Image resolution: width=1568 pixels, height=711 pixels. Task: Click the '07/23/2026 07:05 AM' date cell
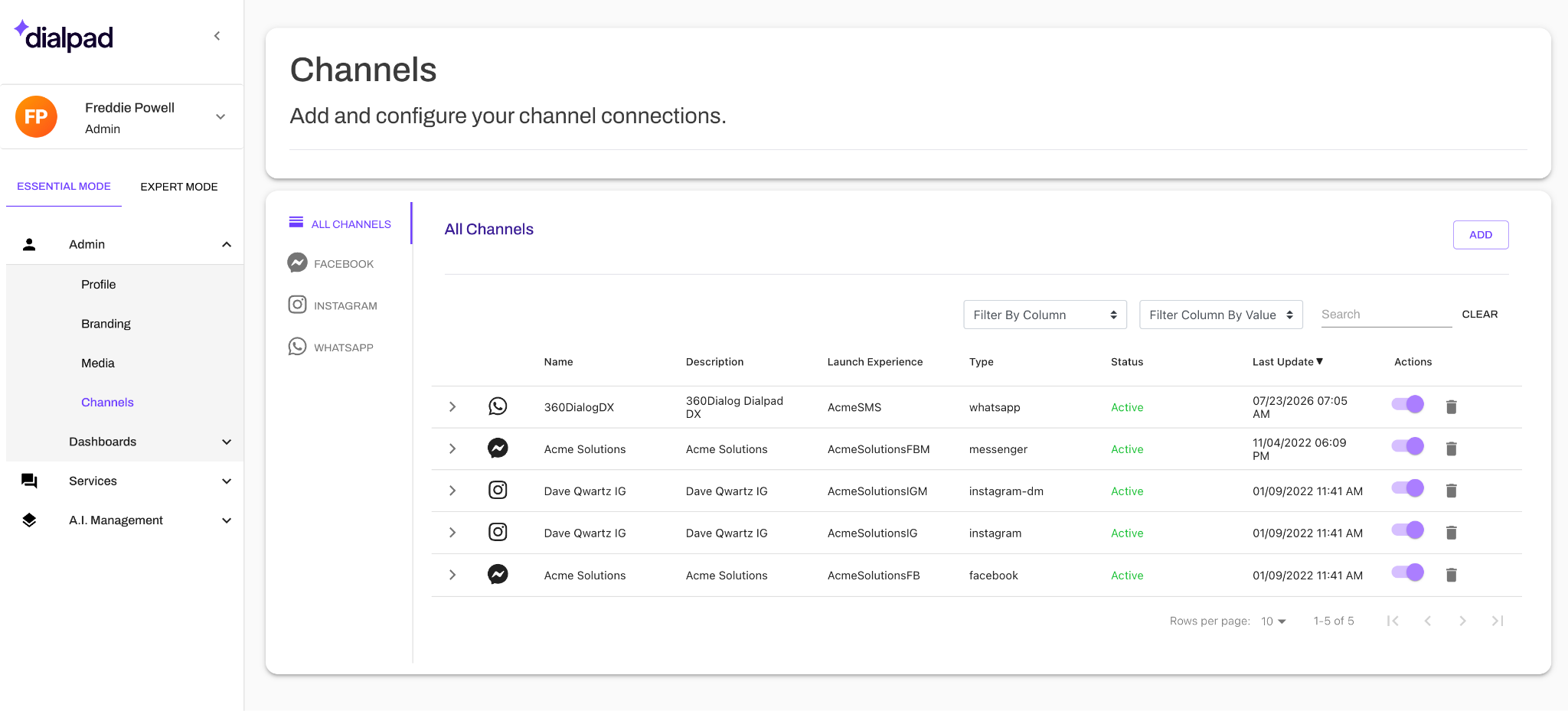pyautogui.click(x=1300, y=407)
